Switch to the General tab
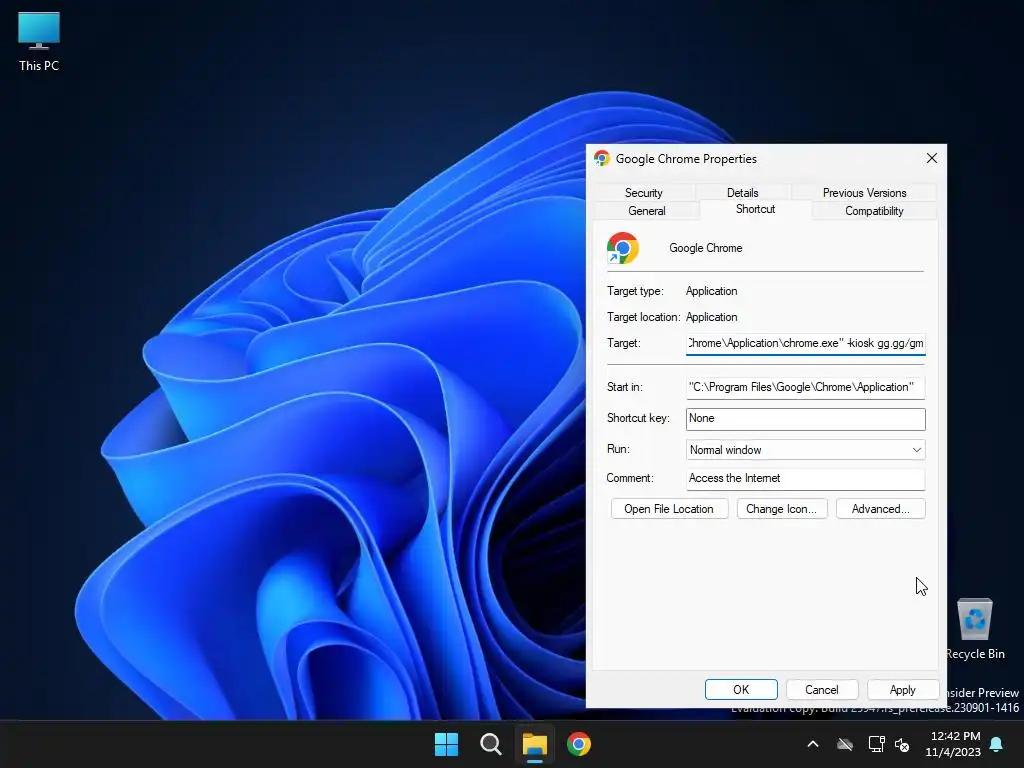The width and height of the screenshot is (1024, 768). coord(647,211)
